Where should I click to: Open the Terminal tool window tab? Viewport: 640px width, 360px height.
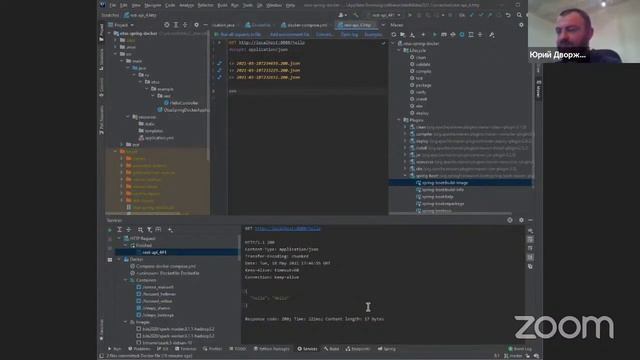(185, 349)
